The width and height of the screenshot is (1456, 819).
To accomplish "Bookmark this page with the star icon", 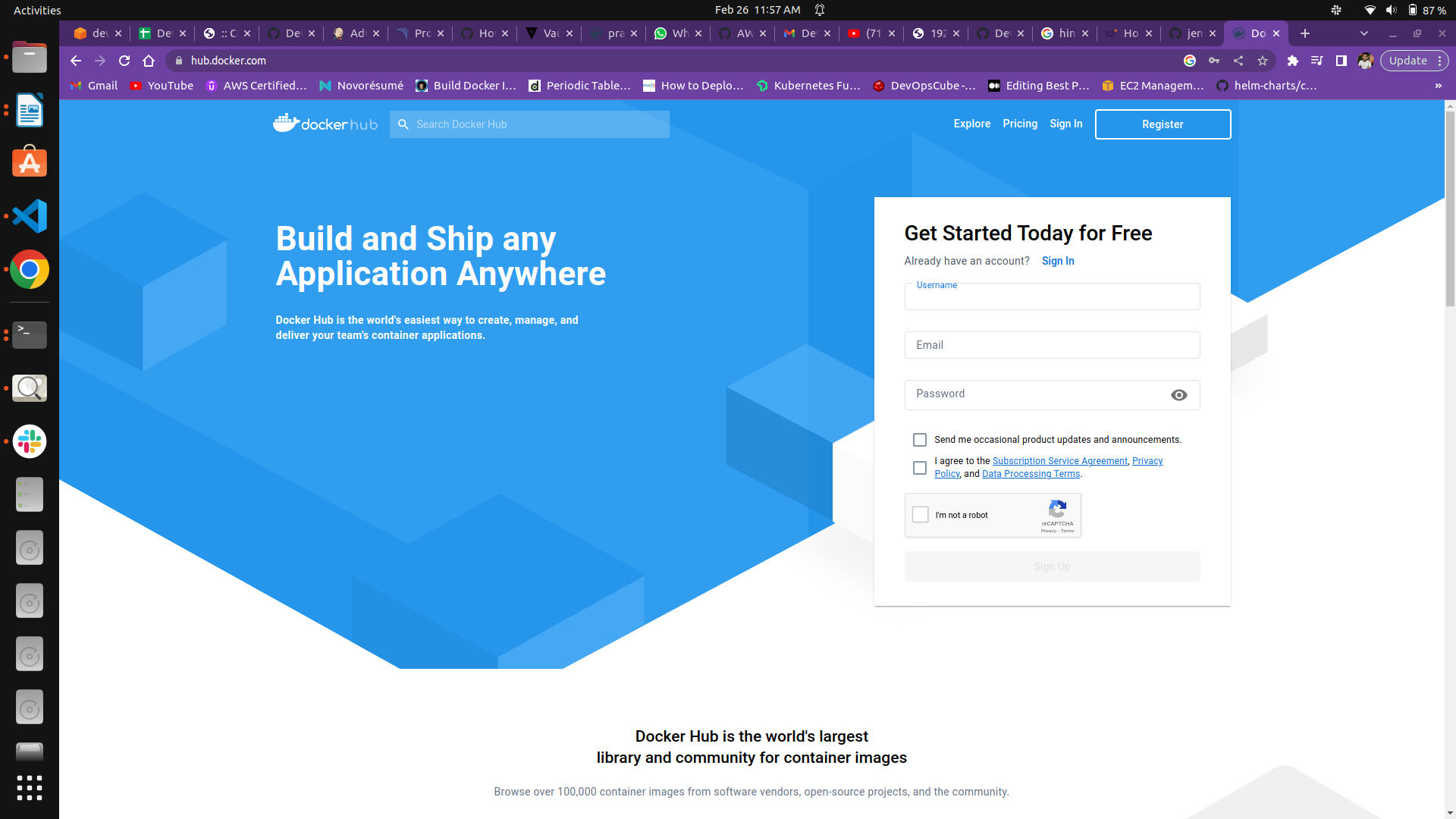I will 1263,61.
